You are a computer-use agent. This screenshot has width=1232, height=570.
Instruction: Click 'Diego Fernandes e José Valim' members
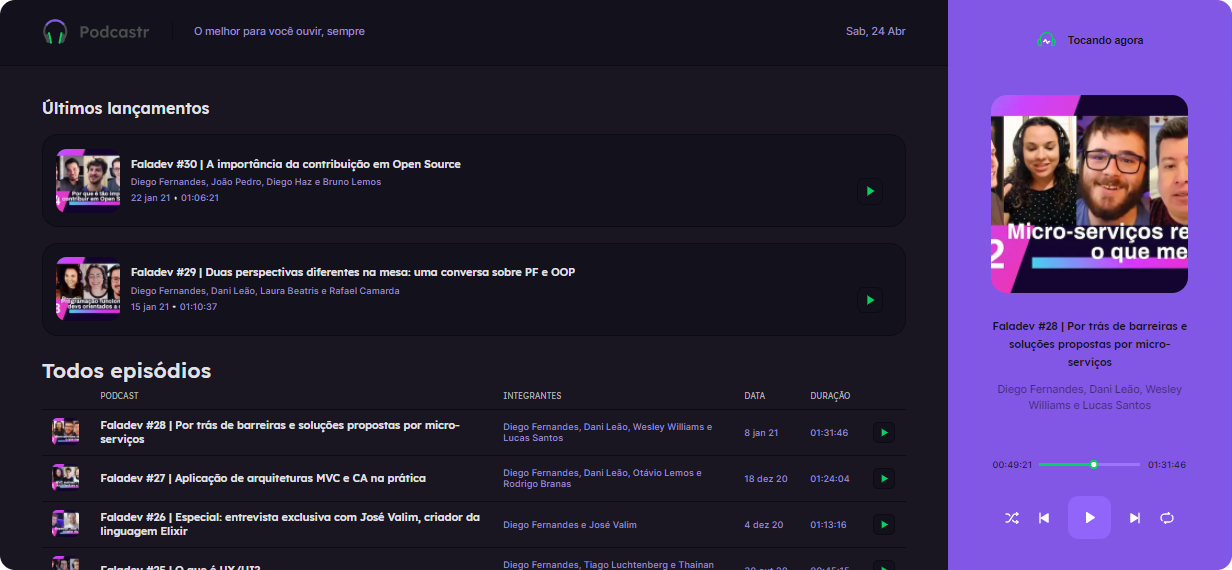(570, 525)
